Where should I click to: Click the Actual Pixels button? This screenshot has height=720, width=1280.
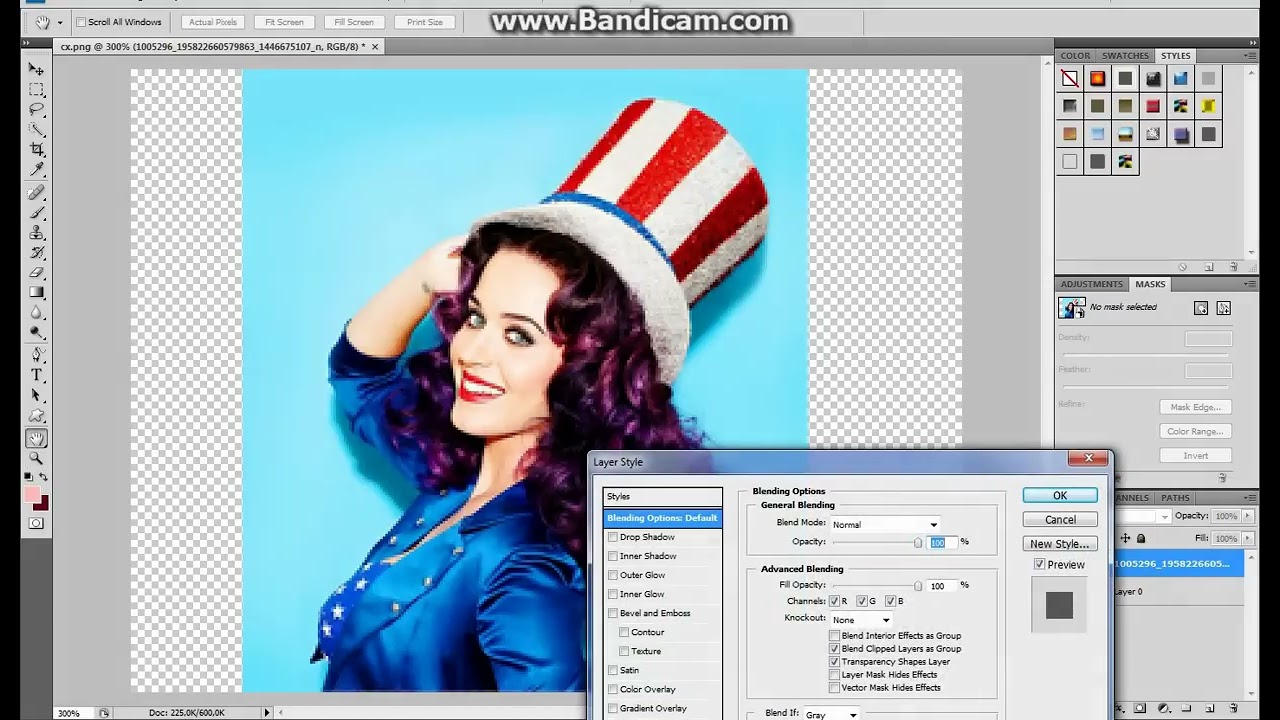tap(213, 22)
